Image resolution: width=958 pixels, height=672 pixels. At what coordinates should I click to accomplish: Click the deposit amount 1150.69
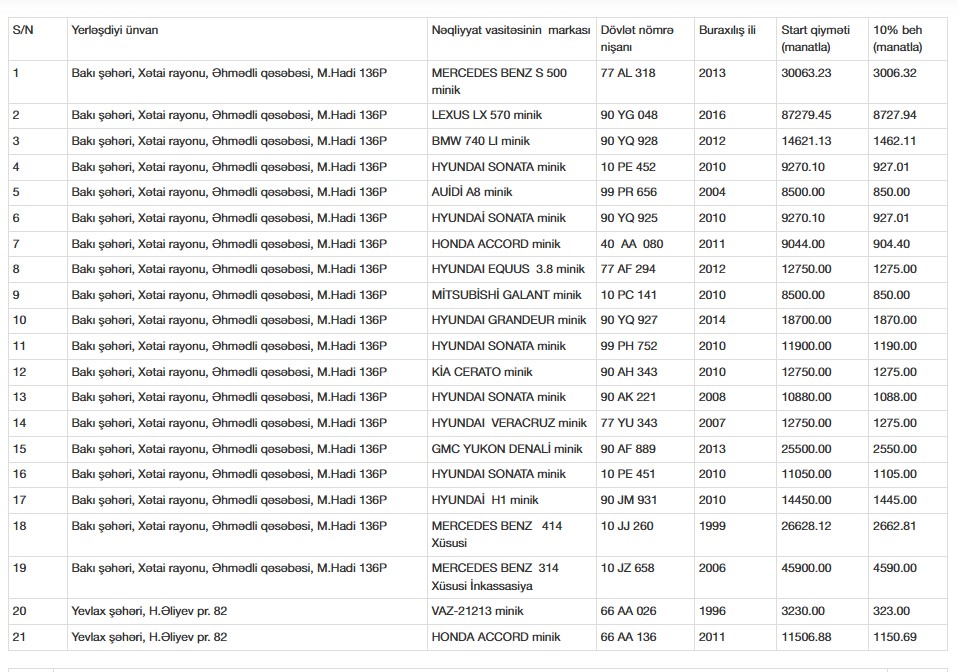(894, 637)
